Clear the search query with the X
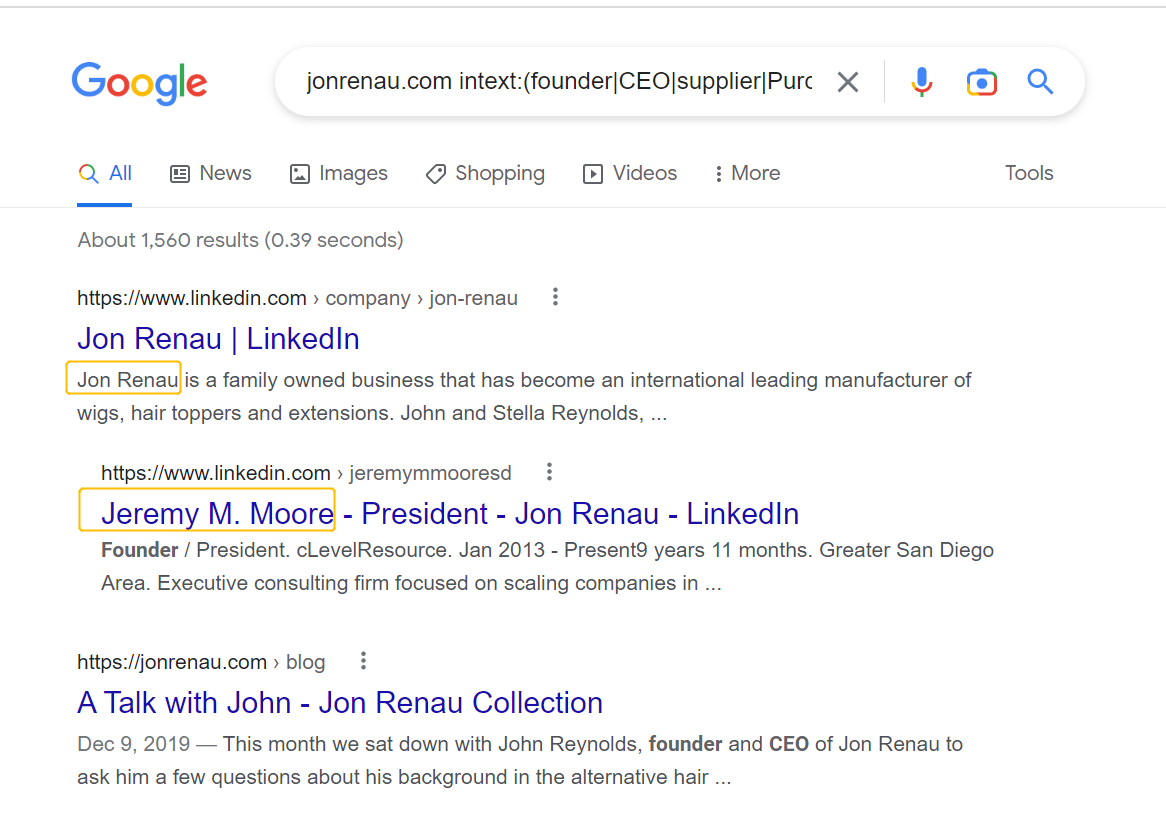This screenshot has width=1166, height=822. [x=848, y=82]
